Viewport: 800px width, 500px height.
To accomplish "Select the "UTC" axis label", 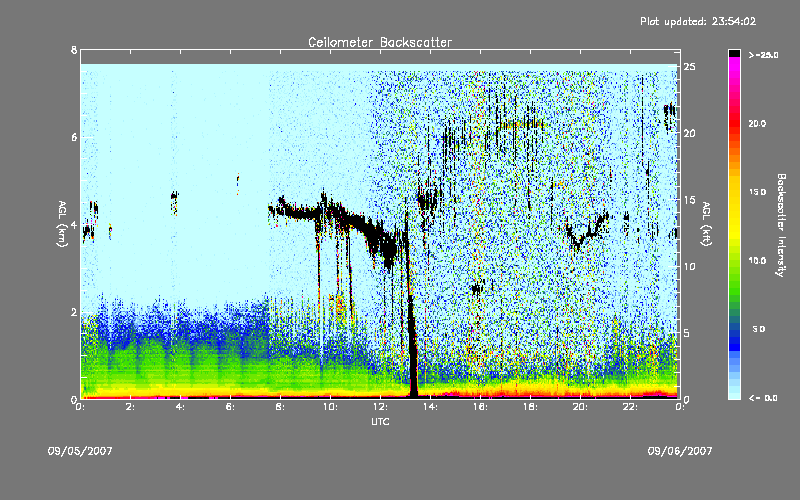I will pyautogui.click(x=380, y=421).
